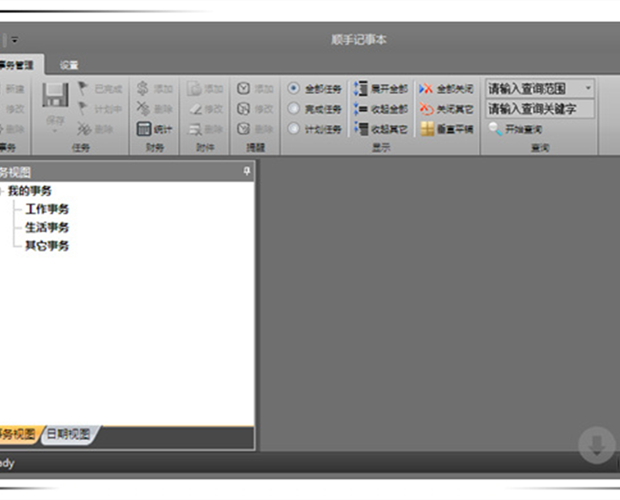The image size is (620, 500).
Task: Click the 附件 group label
Action: (x=205, y=148)
